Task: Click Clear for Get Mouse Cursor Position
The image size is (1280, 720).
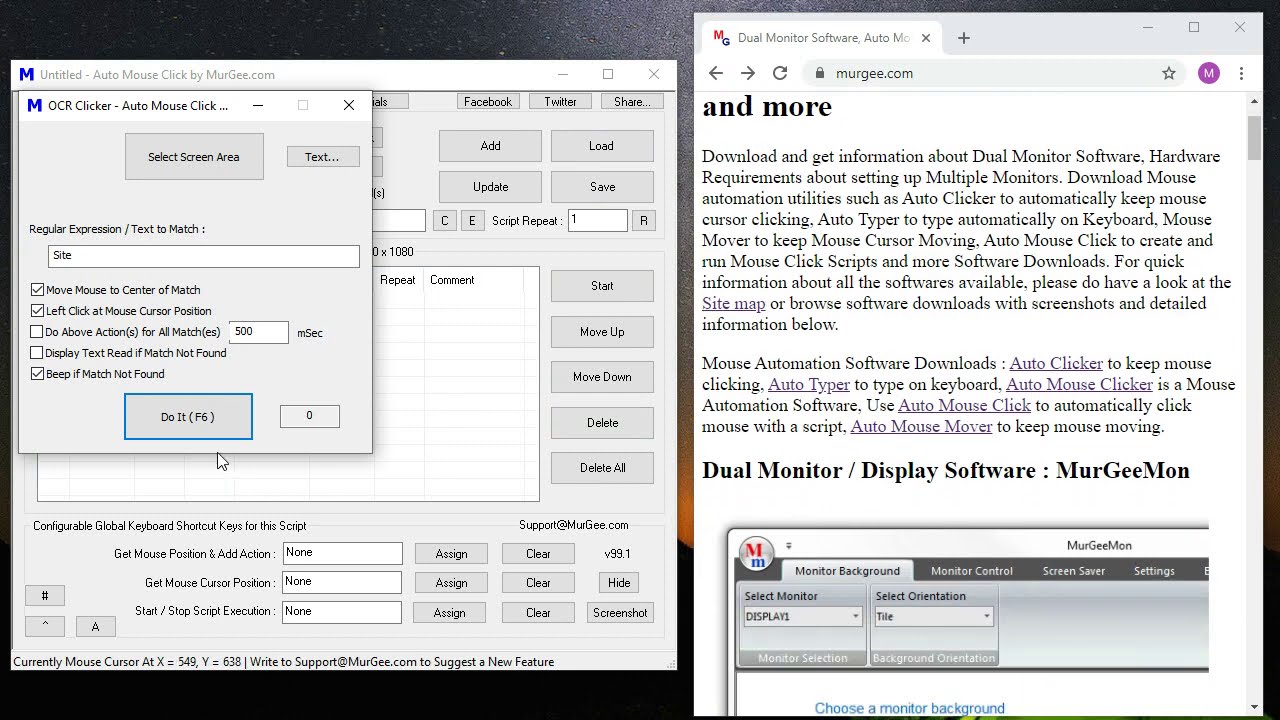Action: coord(538,583)
